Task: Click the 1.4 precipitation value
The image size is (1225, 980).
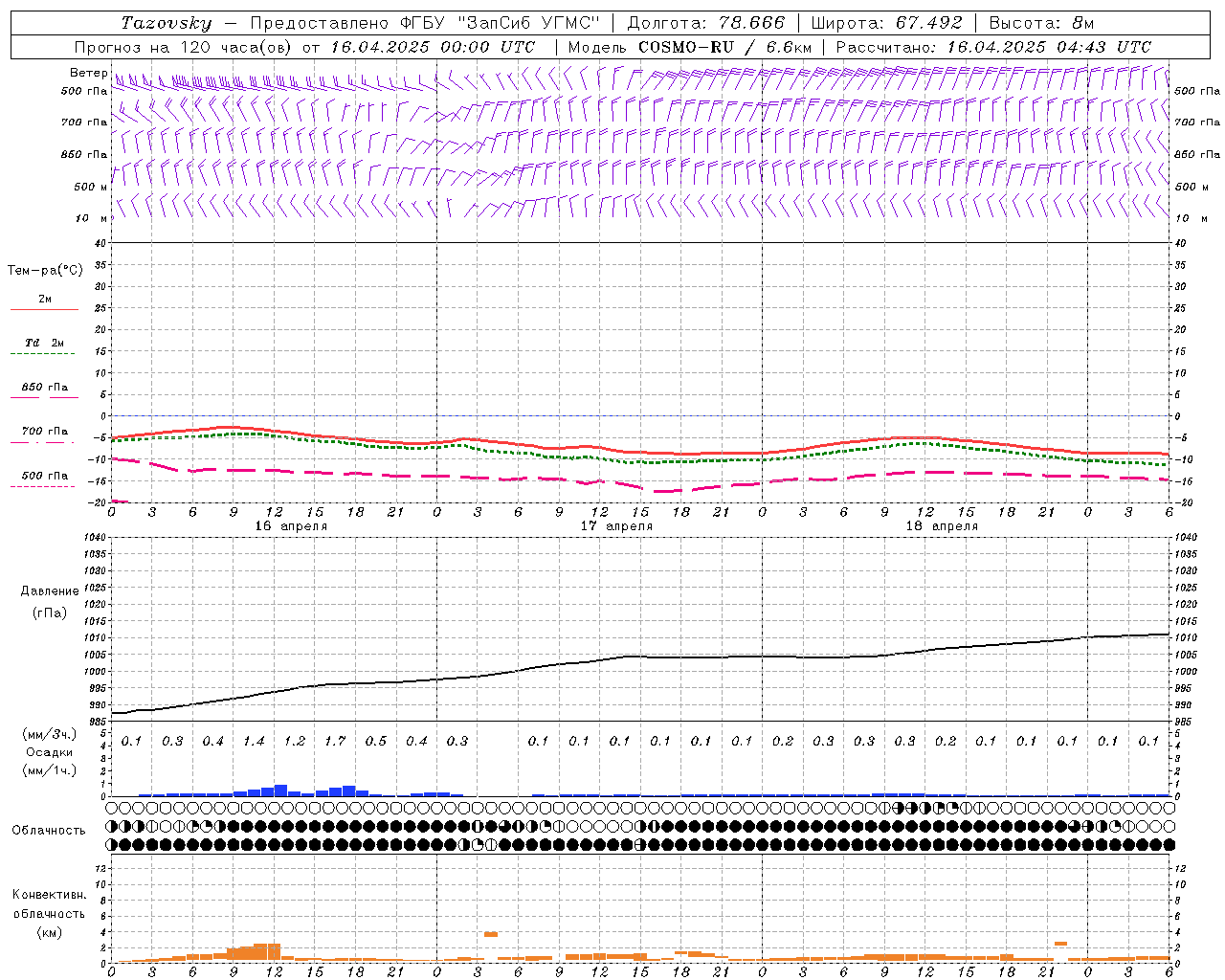Action: [x=254, y=741]
